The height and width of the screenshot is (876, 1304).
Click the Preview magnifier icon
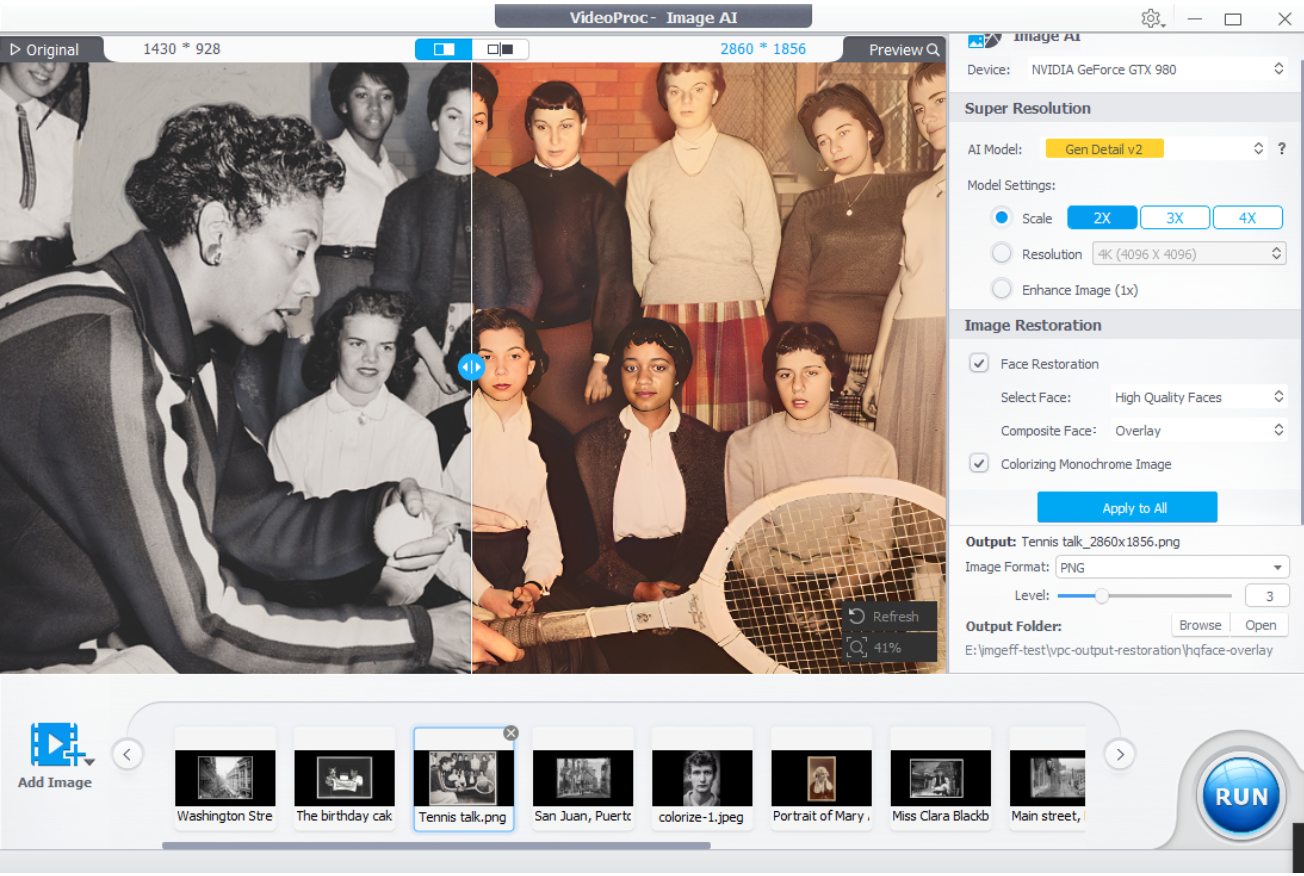coord(933,50)
